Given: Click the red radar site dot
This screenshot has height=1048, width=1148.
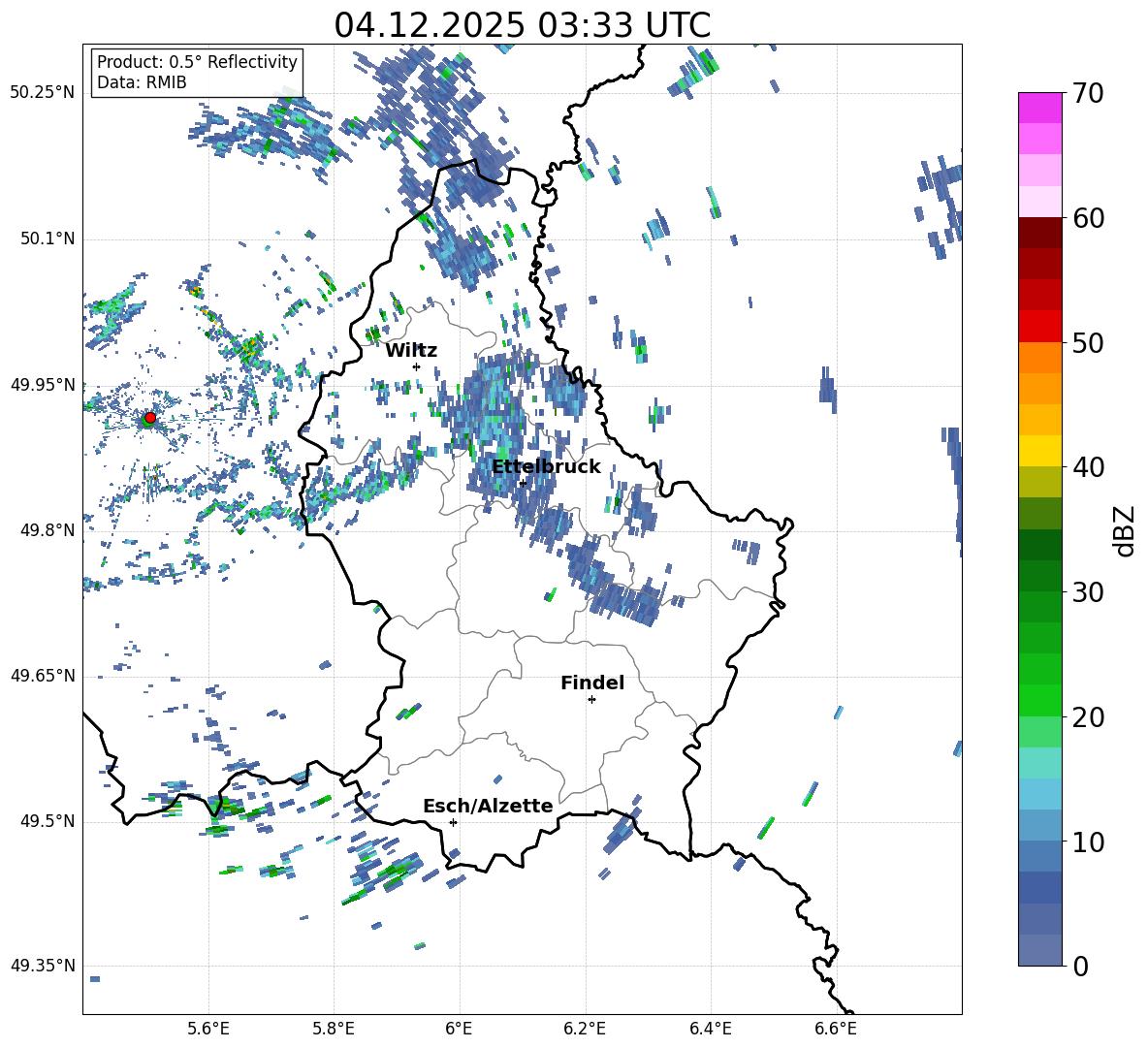Looking at the screenshot, I should [x=150, y=418].
